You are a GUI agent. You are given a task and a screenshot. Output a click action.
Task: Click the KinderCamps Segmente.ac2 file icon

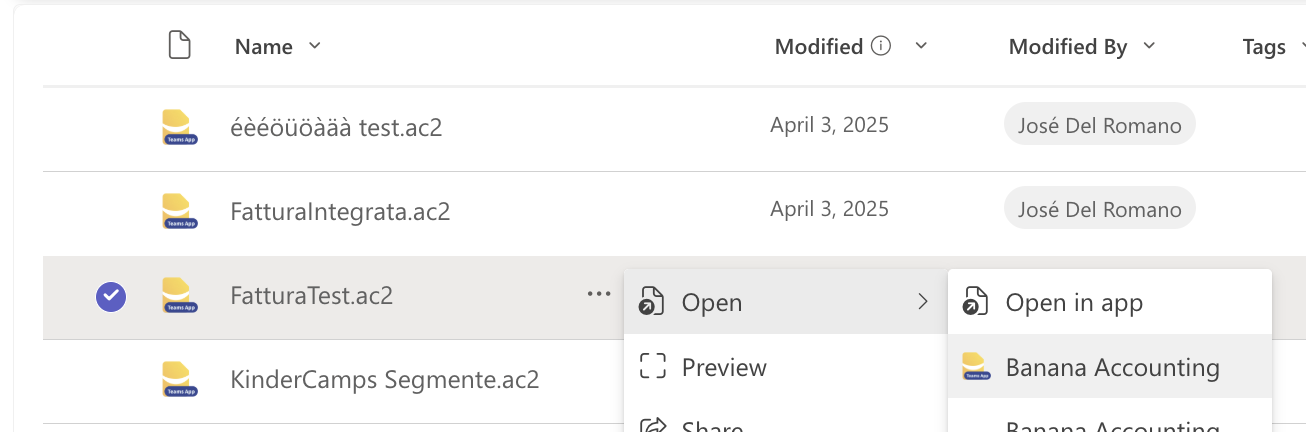(x=179, y=380)
